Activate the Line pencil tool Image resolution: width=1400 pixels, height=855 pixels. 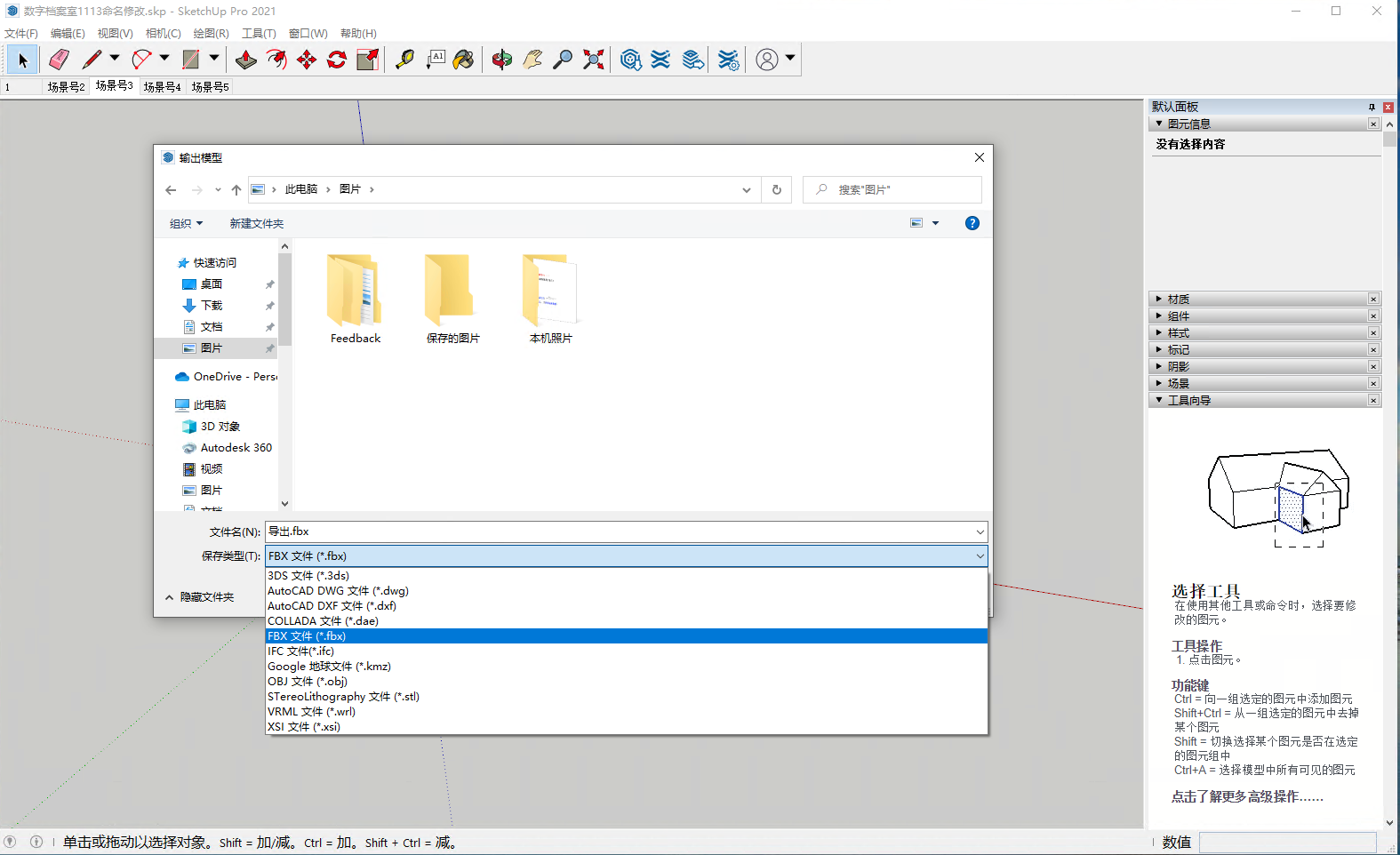point(92,60)
